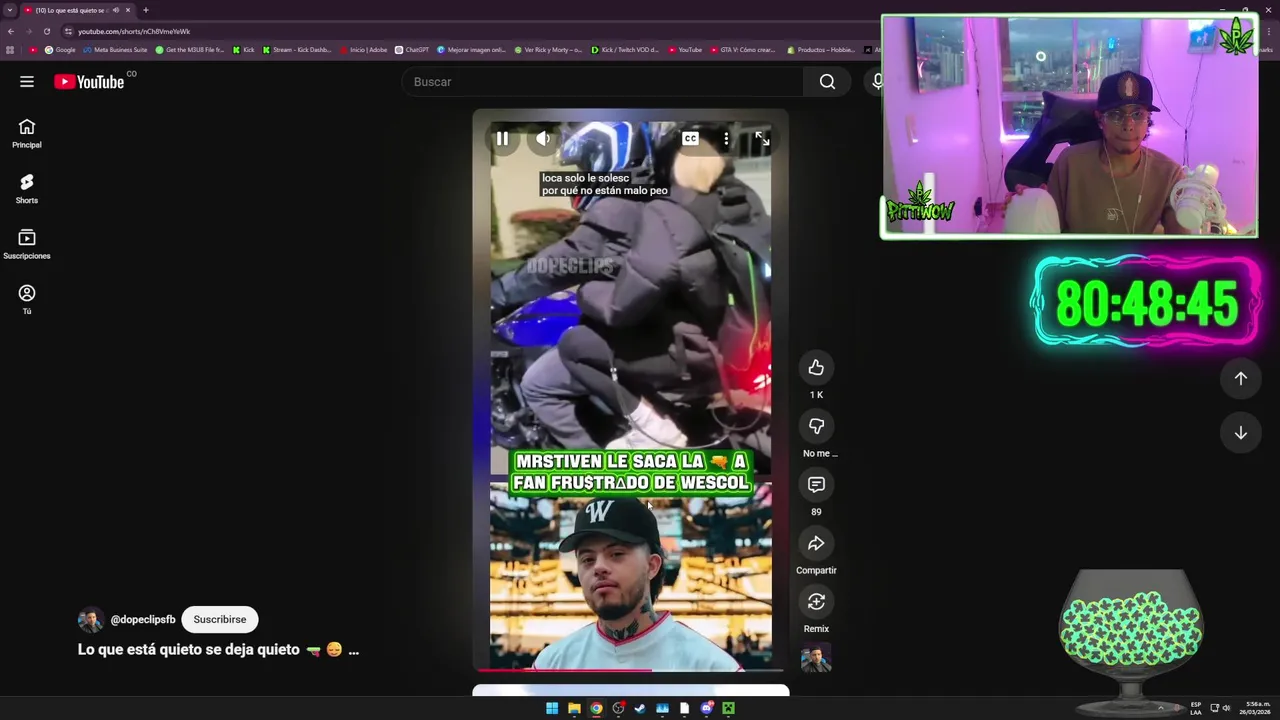This screenshot has height=720, width=1280.
Task: Click the magnifier search button
Action: (x=827, y=82)
